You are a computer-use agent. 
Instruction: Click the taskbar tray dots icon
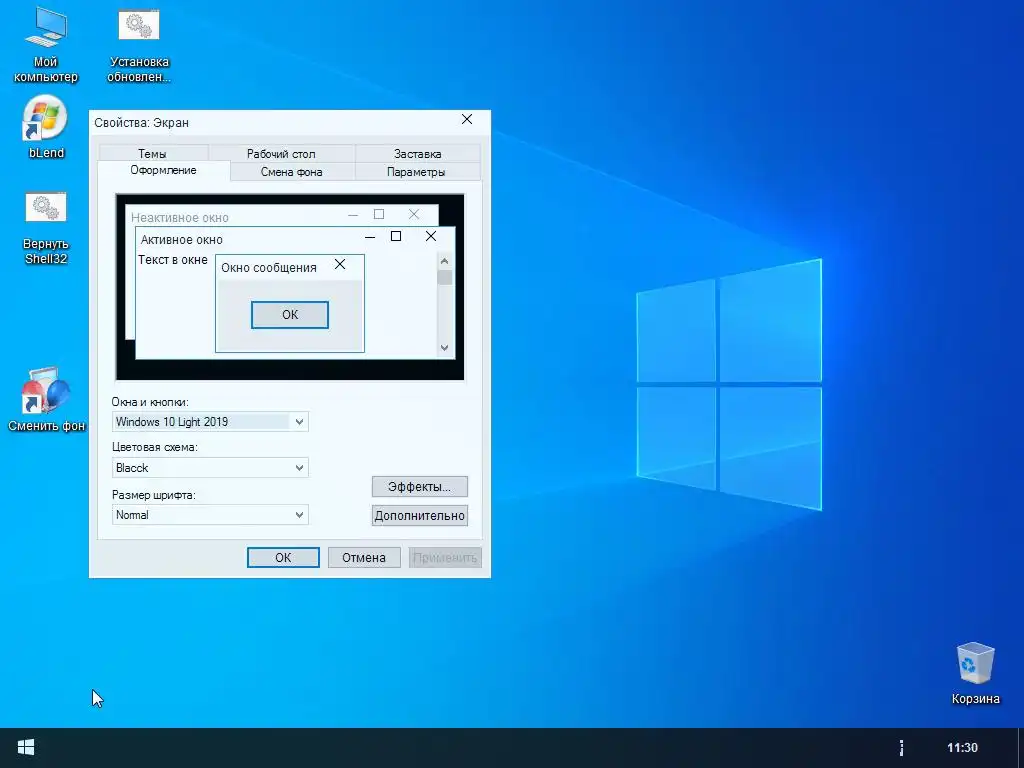click(x=901, y=748)
